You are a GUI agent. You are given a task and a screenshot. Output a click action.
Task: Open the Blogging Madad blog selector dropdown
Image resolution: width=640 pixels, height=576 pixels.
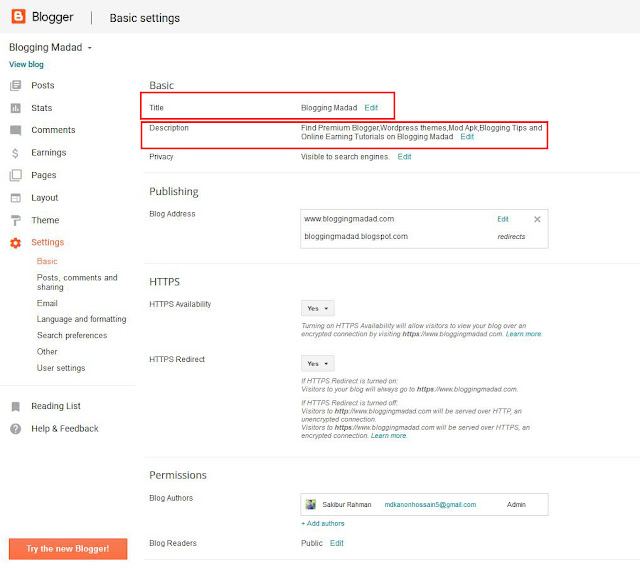[50, 47]
